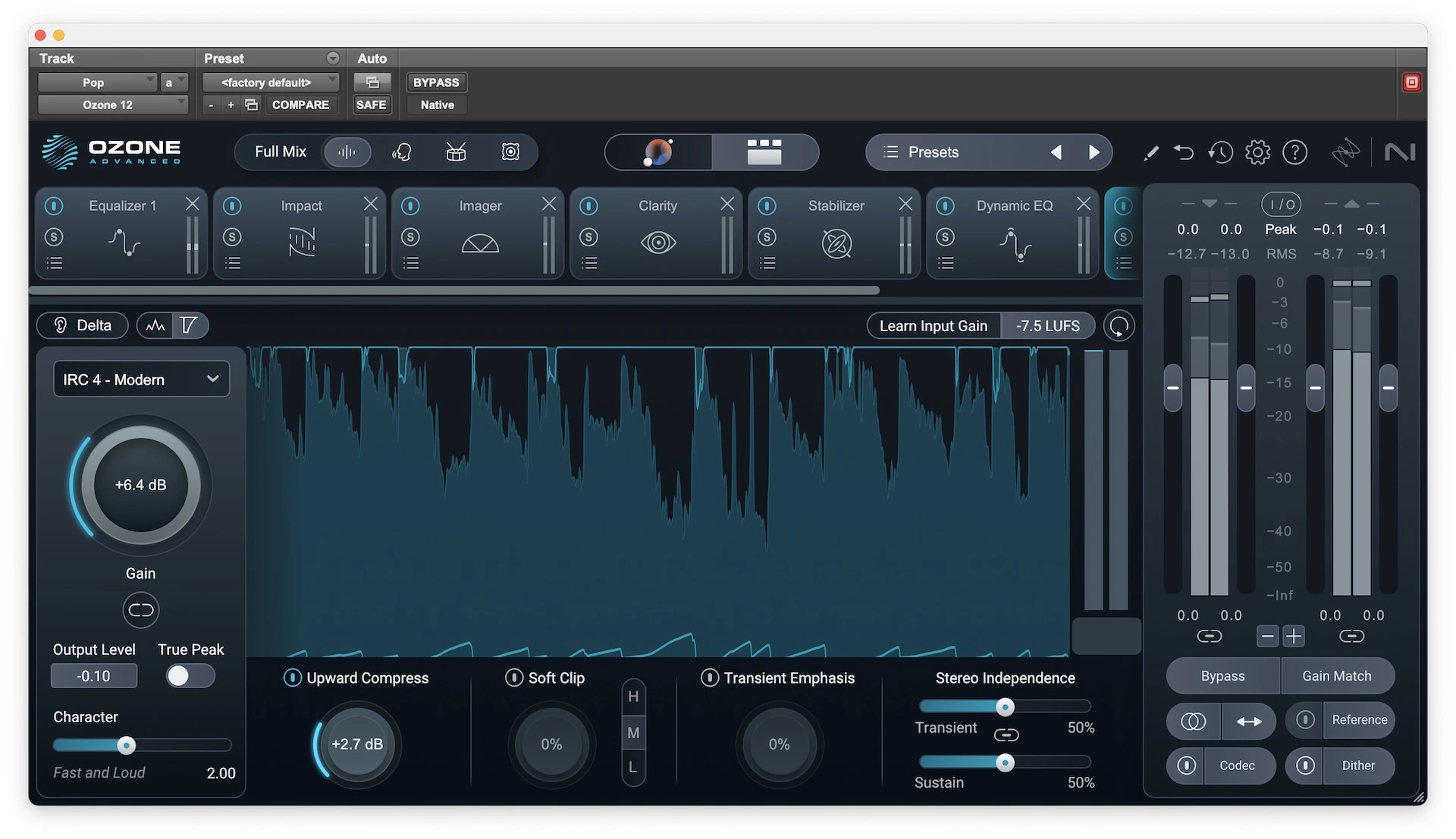The width and height of the screenshot is (1456, 839).
Task: Disable Upward Compress power button
Action: [x=292, y=678]
